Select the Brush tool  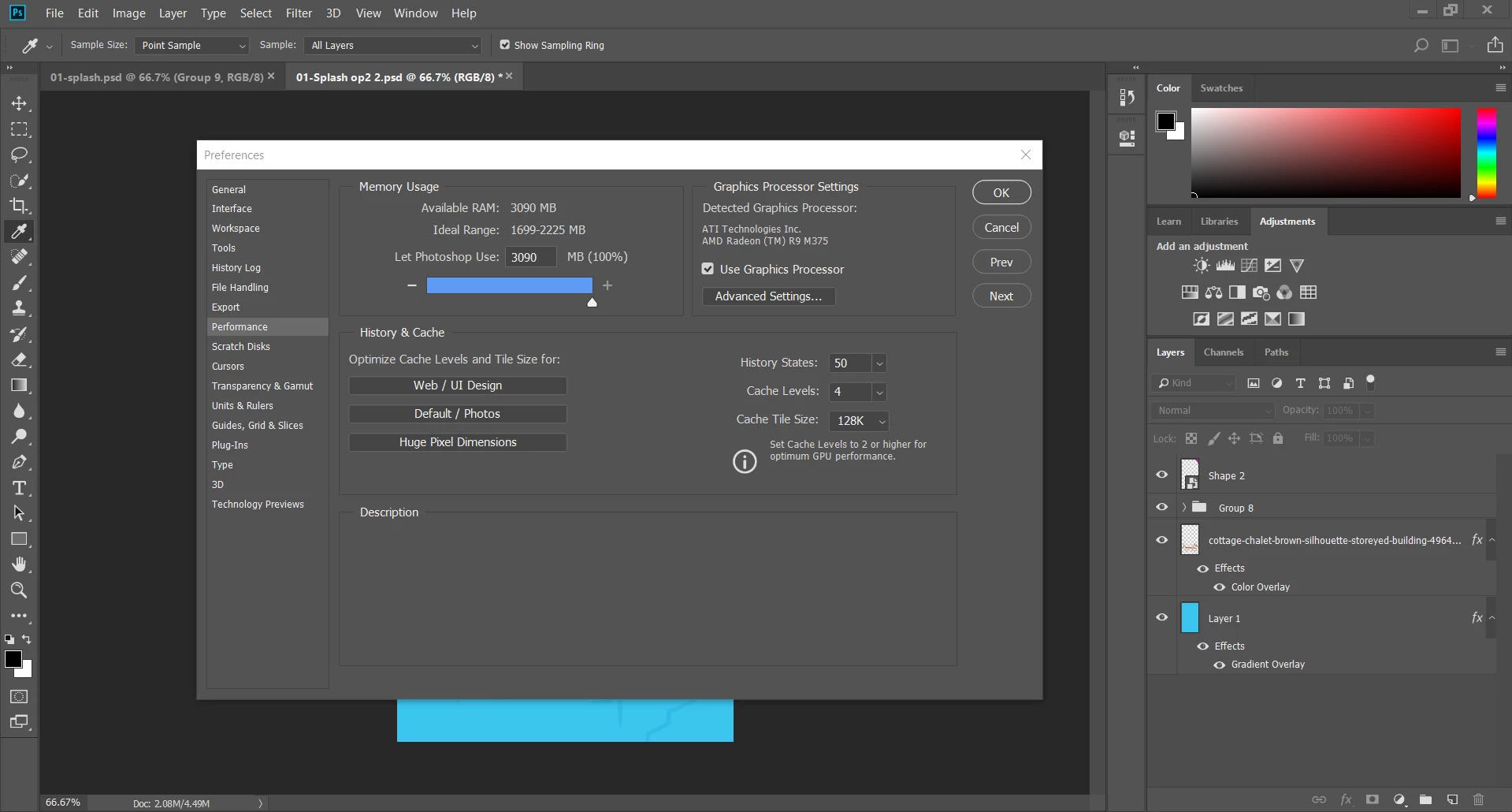click(19, 283)
